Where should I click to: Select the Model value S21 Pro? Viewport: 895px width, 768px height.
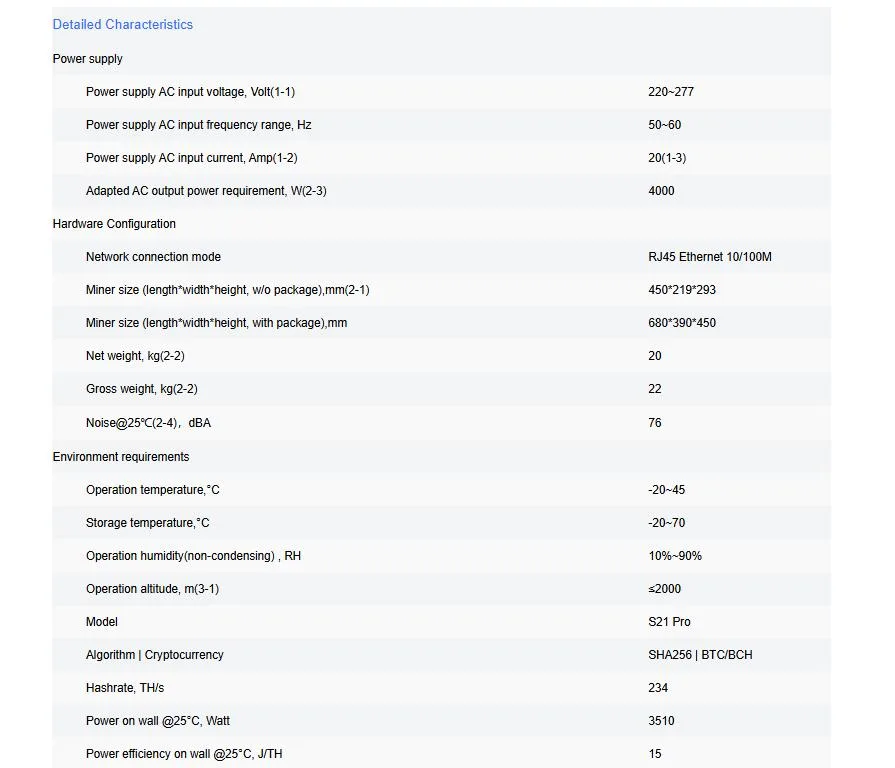[x=669, y=622]
